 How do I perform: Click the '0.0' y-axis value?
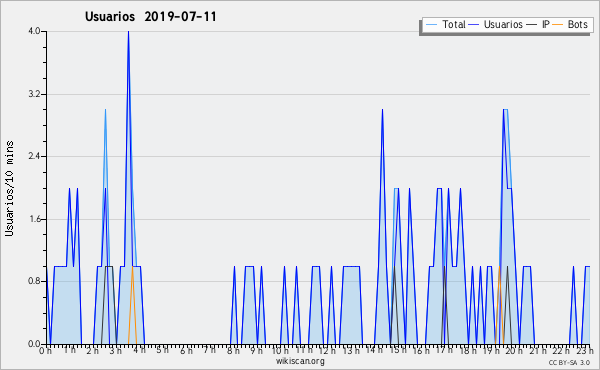[x=34, y=344]
